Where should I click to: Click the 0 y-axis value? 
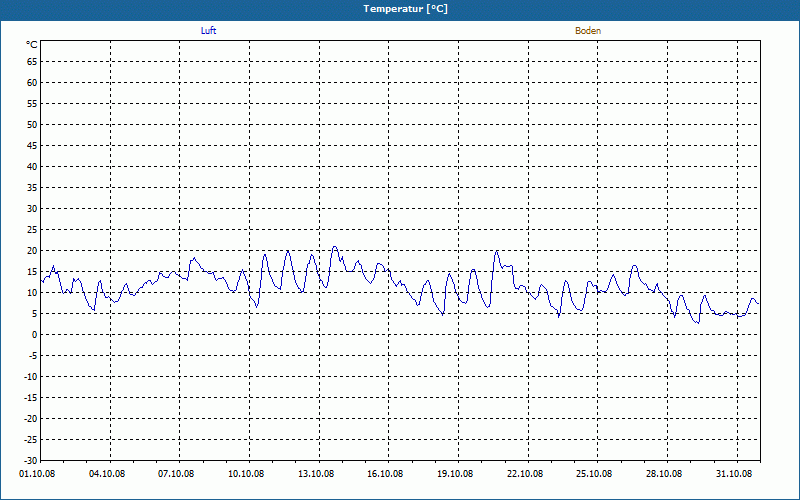click(35, 335)
